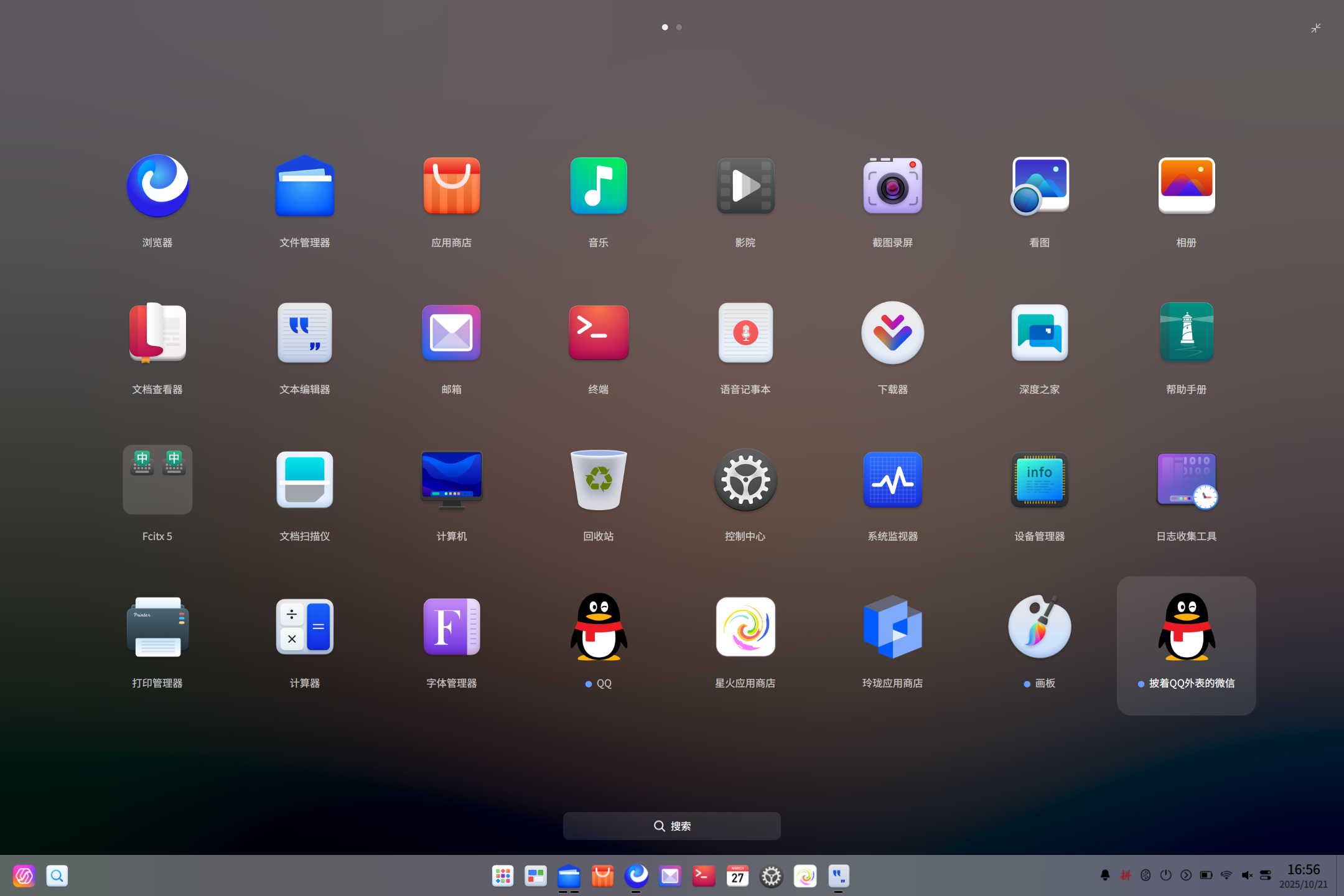Screen dimensions: 1344x896
Task: Click the 16:56 clock in dock
Action: [x=1304, y=870]
